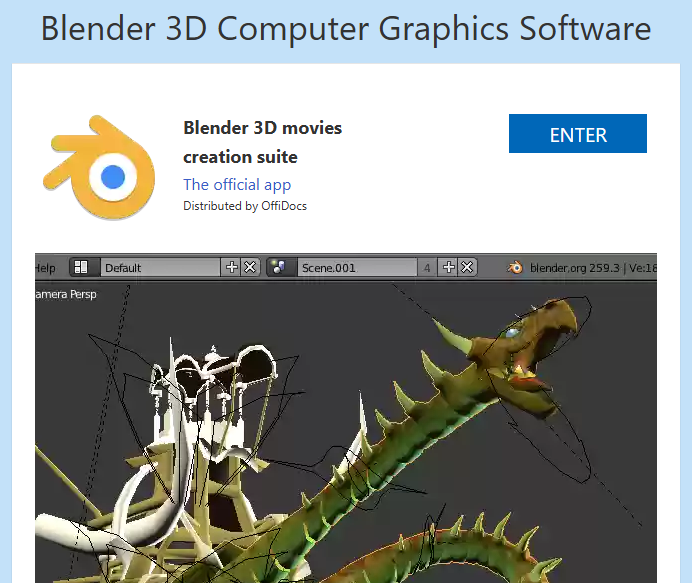
Task: Click the page title 'Blender 3D Computer Graphics Software'
Action: [x=346, y=28]
